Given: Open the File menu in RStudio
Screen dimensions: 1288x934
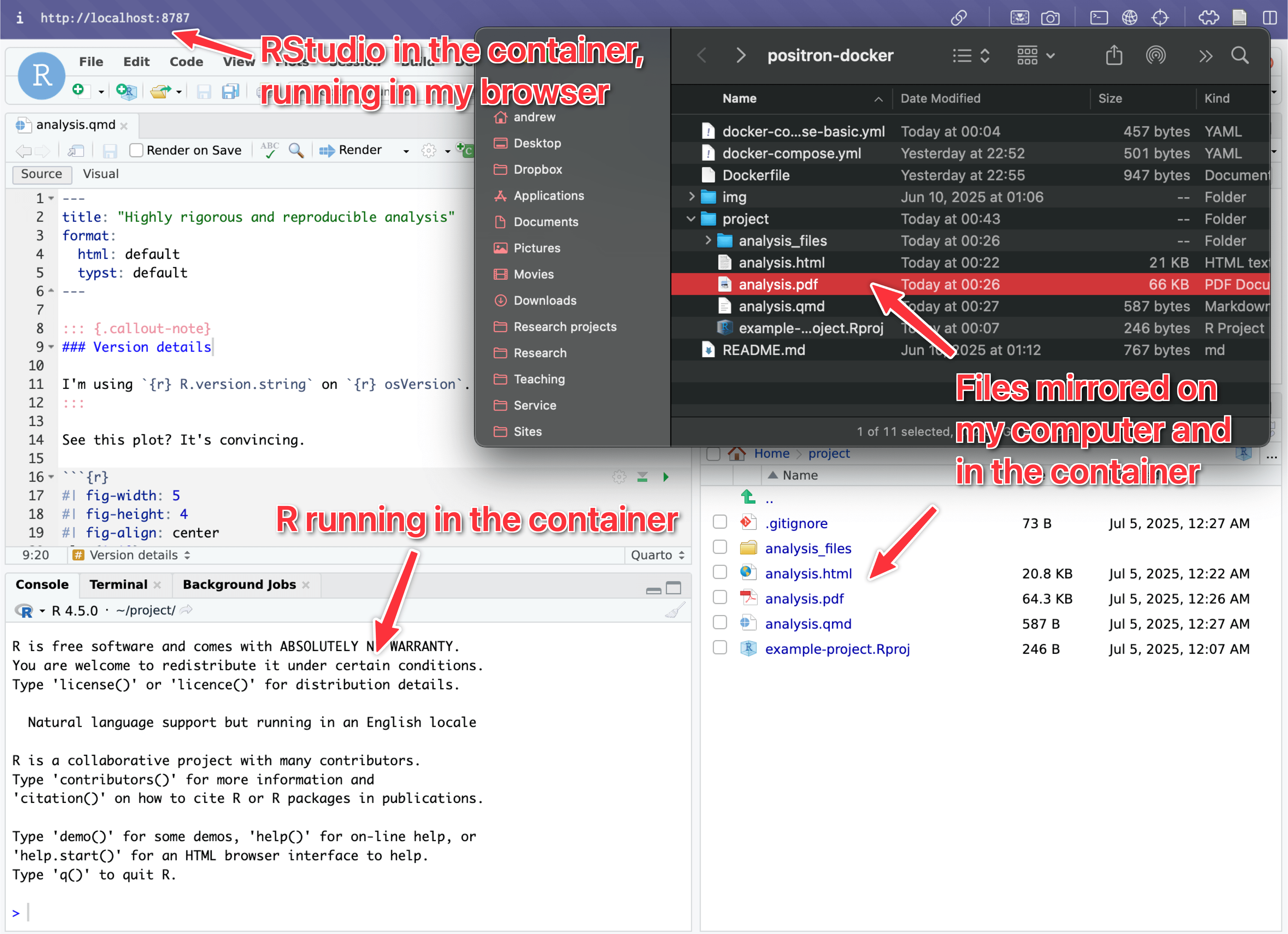Looking at the screenshot, I should (x=91, y=61).
